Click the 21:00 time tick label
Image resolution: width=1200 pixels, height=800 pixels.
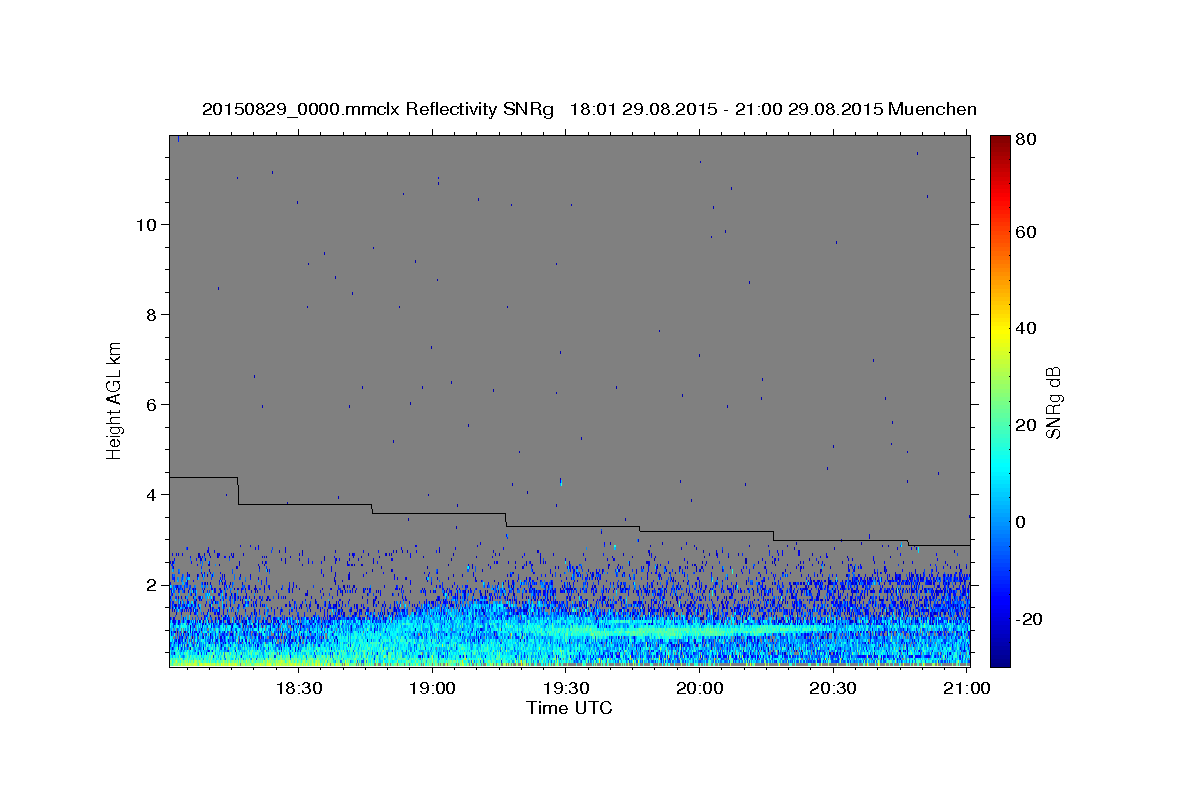point(967,688)
